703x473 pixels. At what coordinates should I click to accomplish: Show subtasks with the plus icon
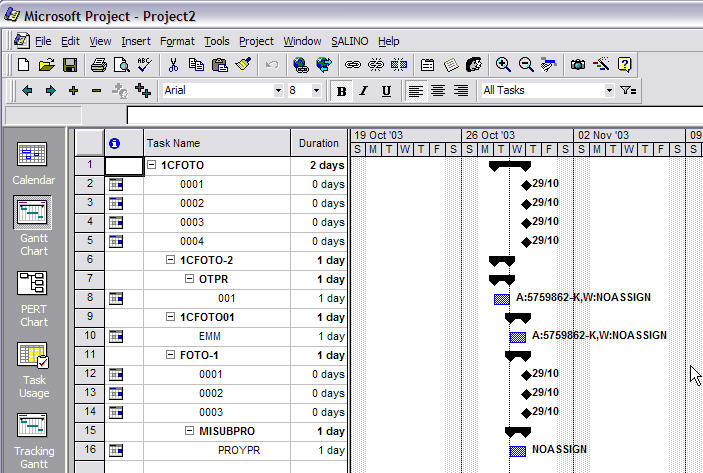(74, 91)
